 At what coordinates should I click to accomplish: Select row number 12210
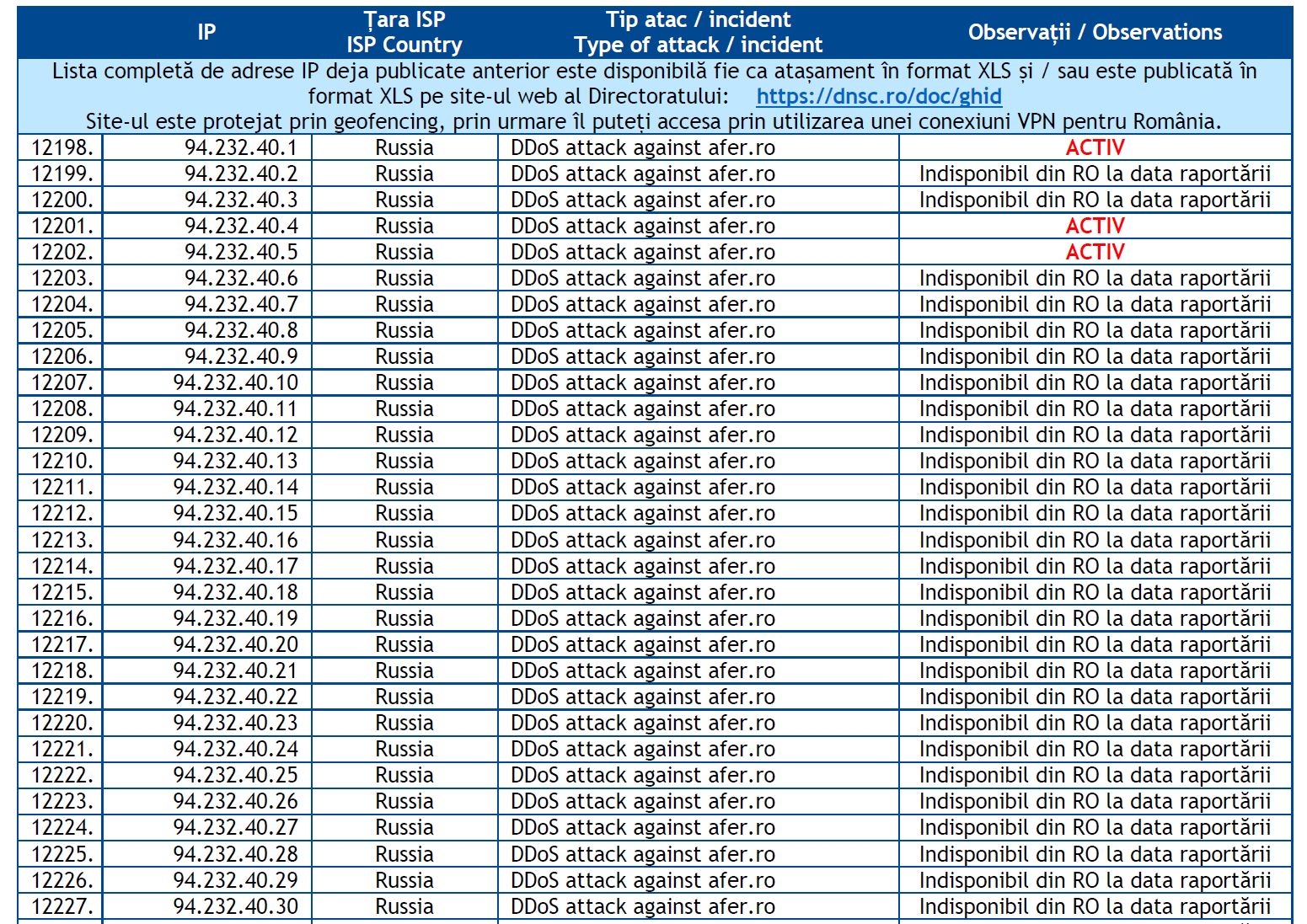click(62, 461)
